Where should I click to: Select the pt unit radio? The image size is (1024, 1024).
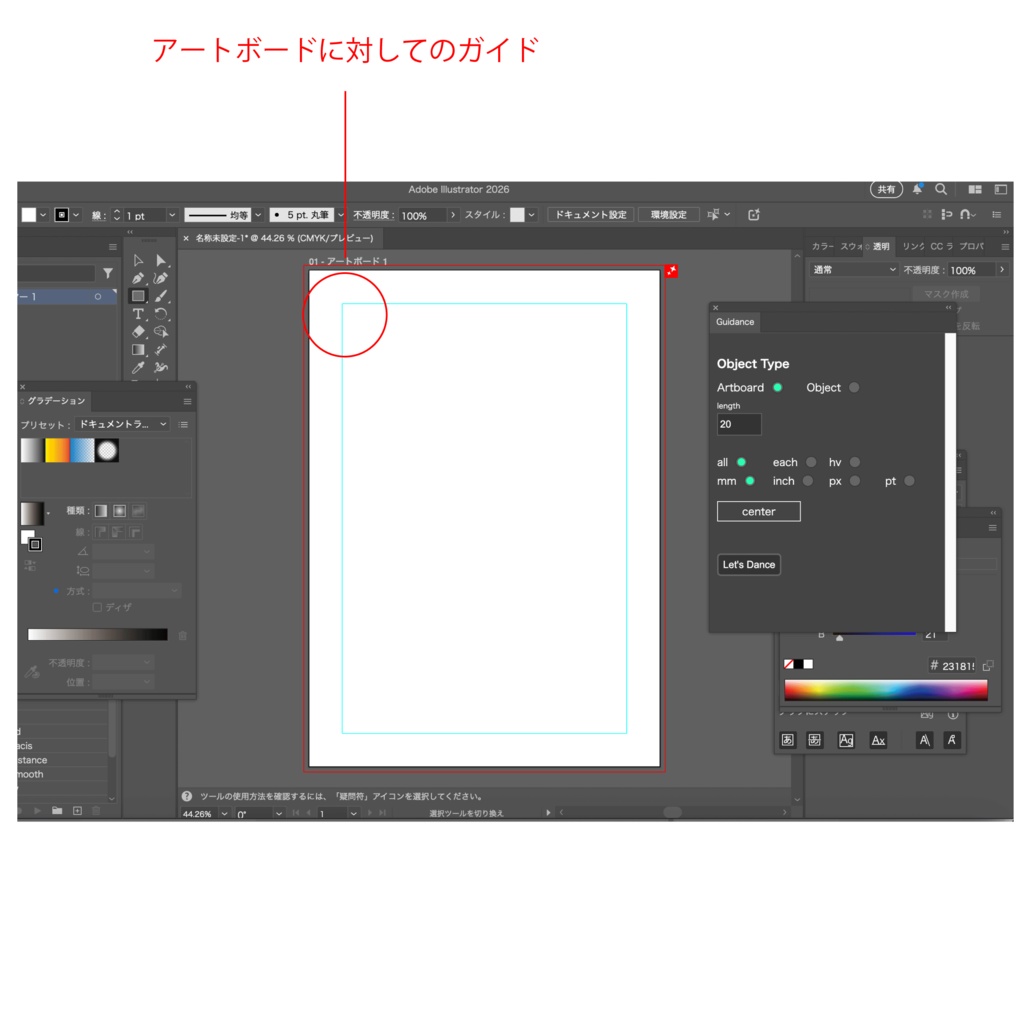tap(909, 481)
